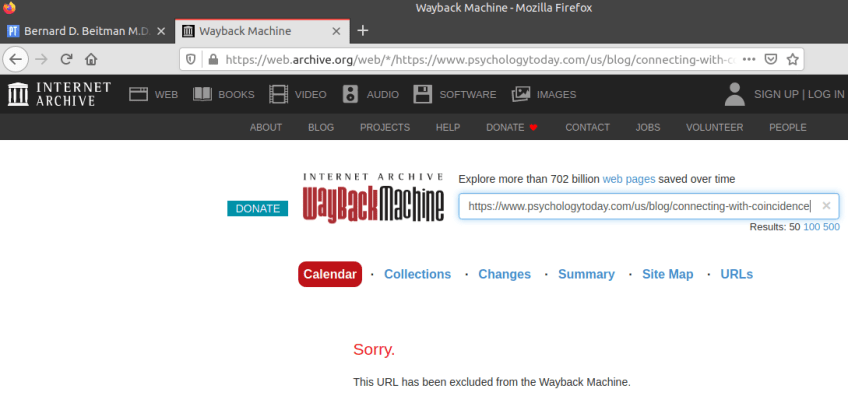Click the user avatar icon

(x=735, y=94)
